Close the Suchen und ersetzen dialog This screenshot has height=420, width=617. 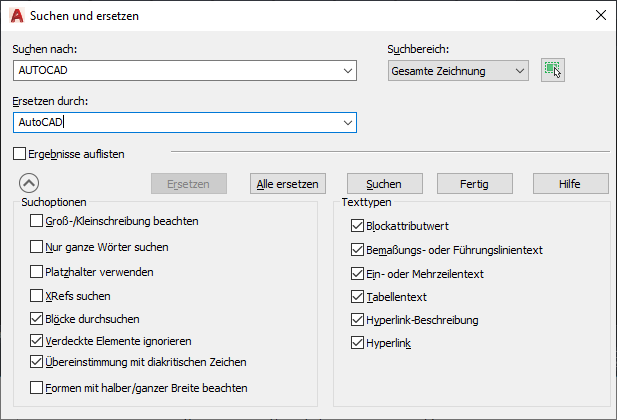(600, 15)
